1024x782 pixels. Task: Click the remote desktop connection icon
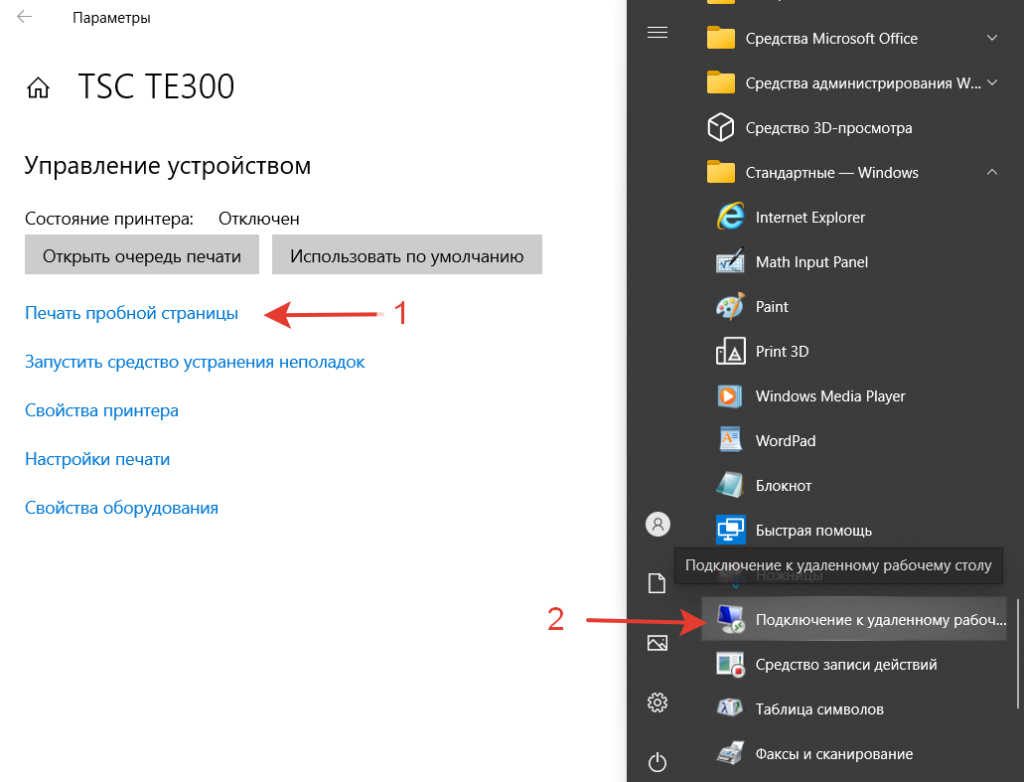(730, 619)
